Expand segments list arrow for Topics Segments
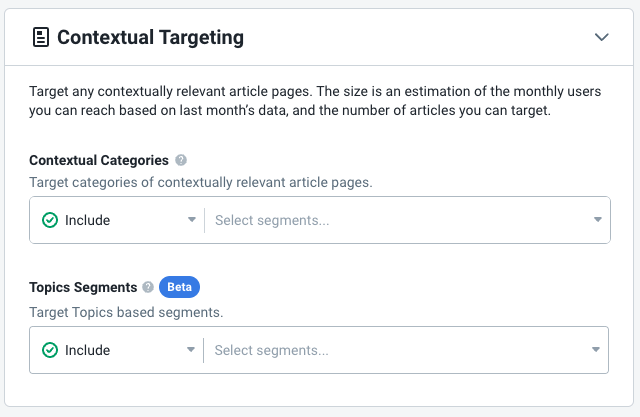The image size is (640, 417). pyautogui.click(x=596, y=350)
